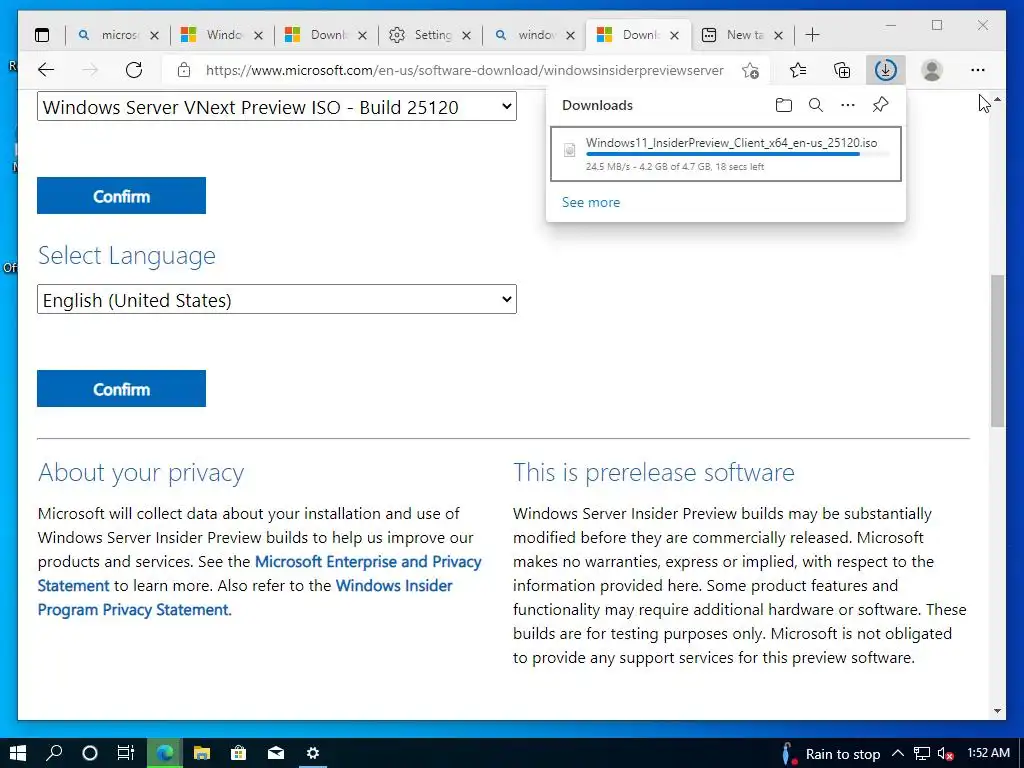Image resolution: width=1024 pixels, height=768 pixels.
Task: Switch to the 'windov' search tab
Action: (x=534, y=35)
